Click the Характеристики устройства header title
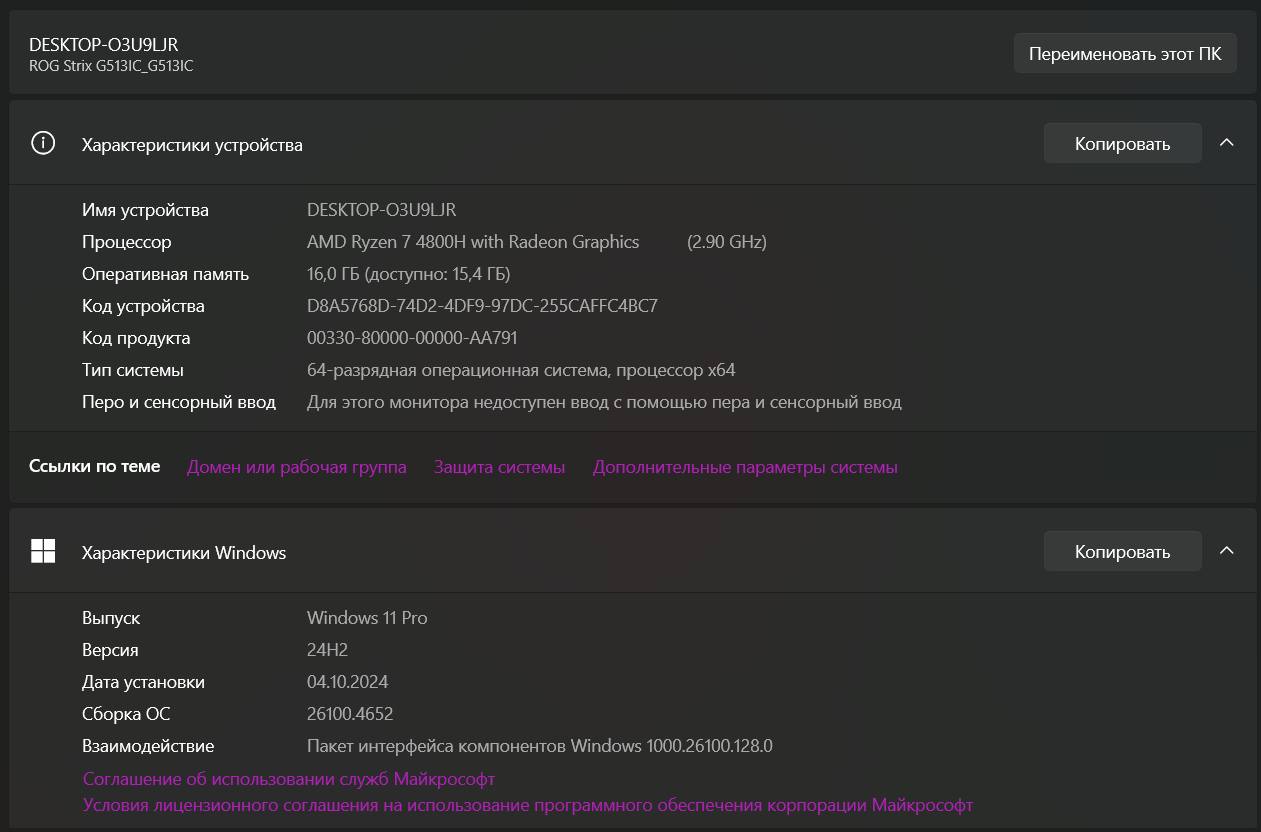 tap(192, 145)
